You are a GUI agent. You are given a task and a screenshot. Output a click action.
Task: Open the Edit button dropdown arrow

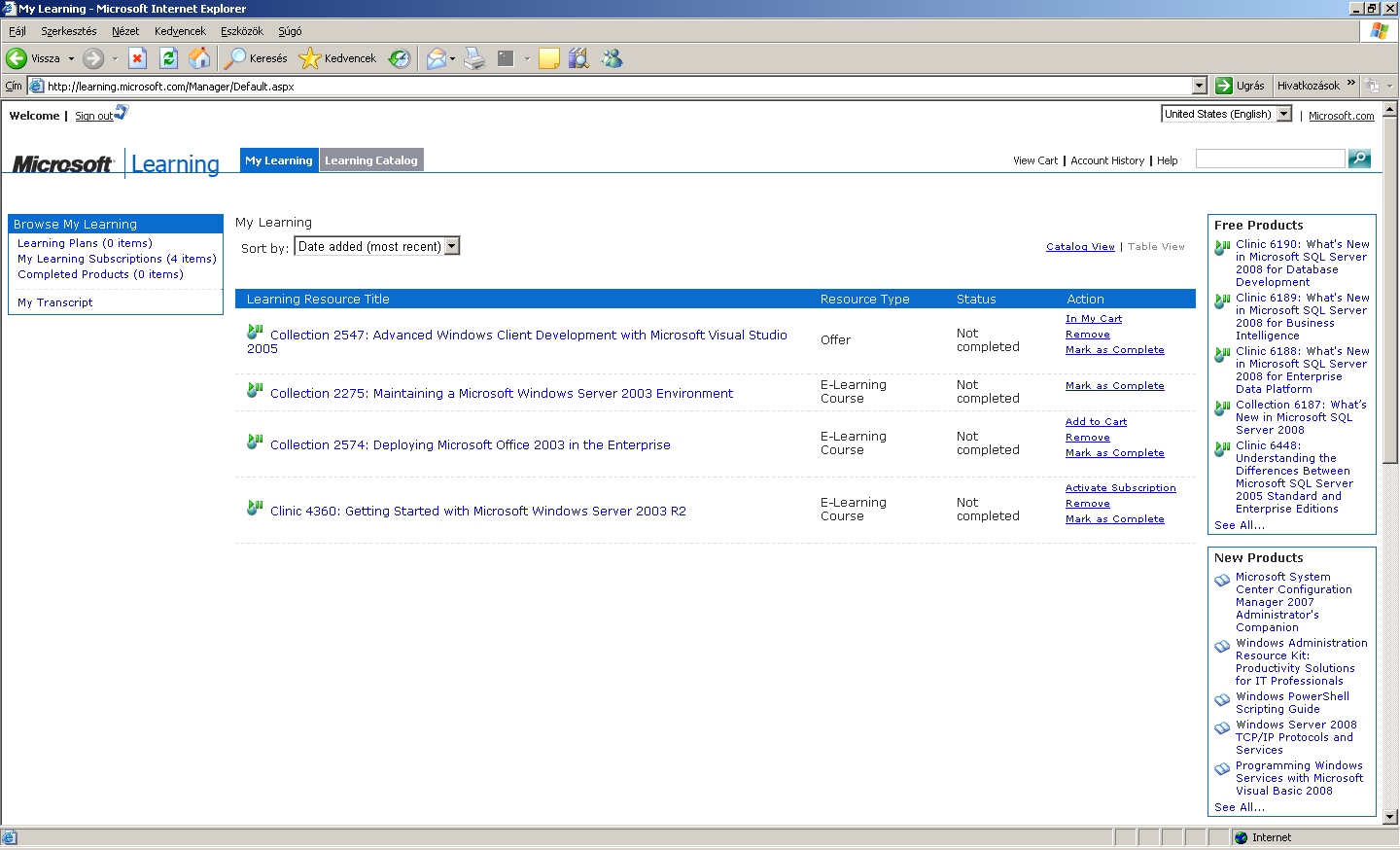click(x=527, y=58)
